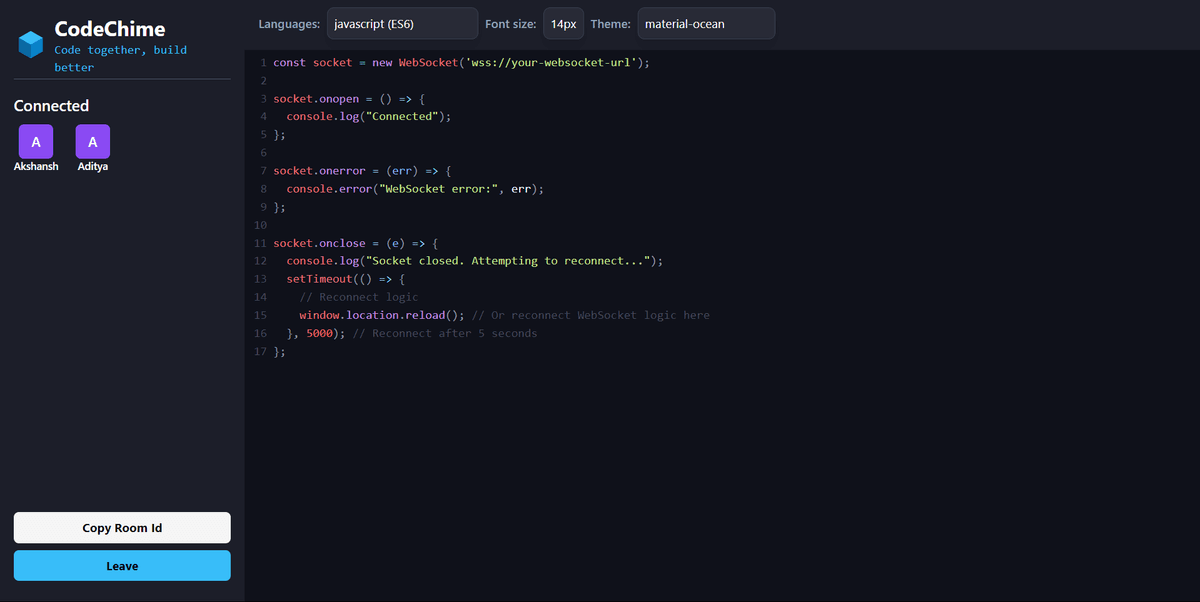Click the Aditya username label

(x=93, y=167)
